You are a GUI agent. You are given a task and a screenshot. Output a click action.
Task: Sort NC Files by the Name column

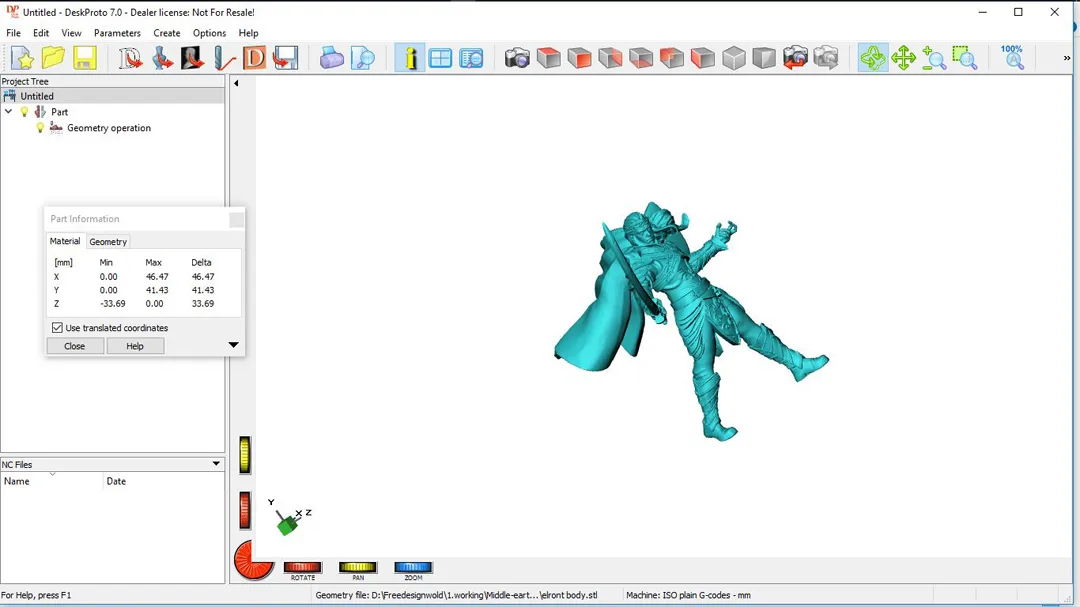[x=52, y=481]
